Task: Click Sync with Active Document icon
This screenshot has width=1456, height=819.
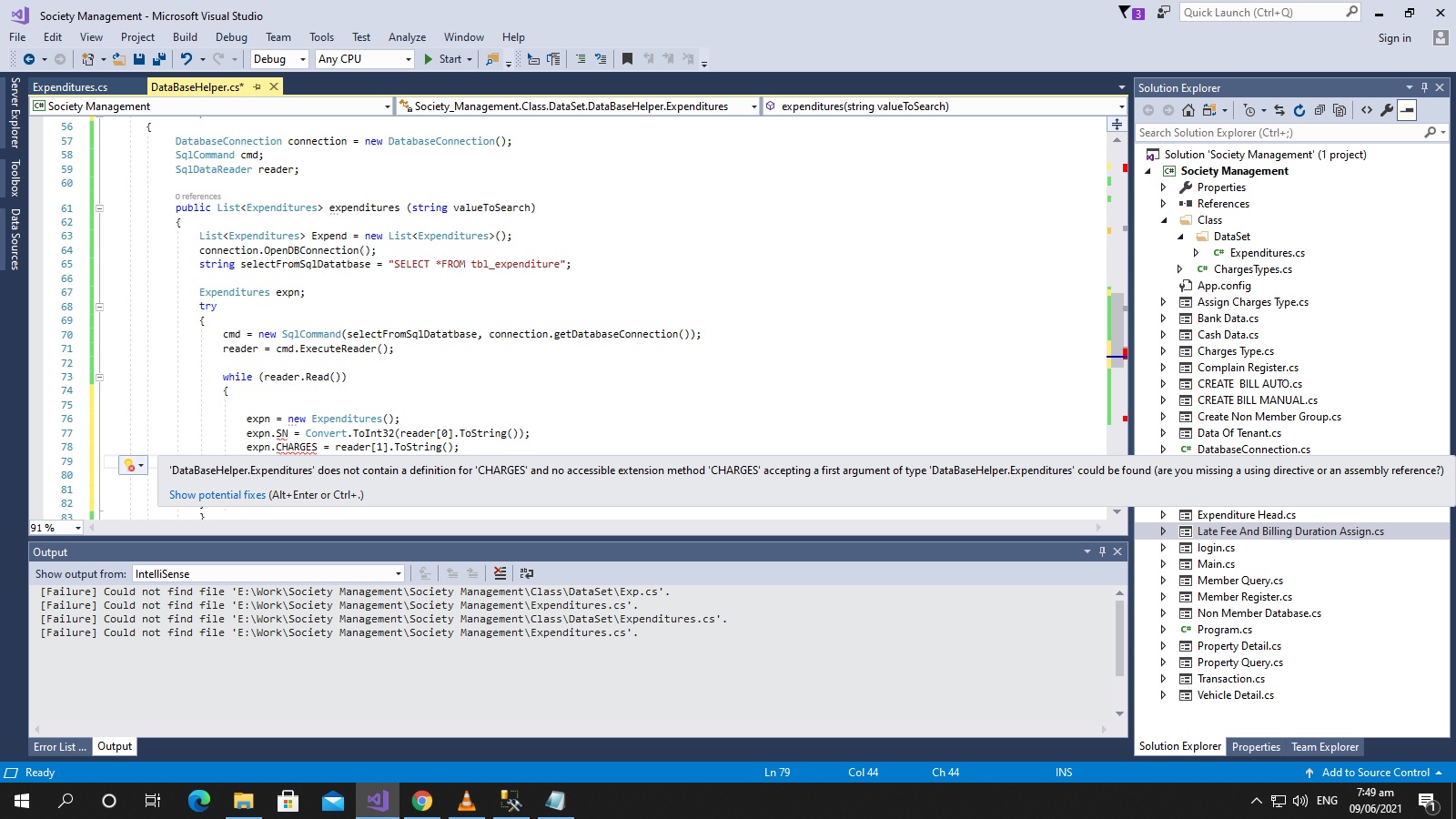Action: 1279,110
